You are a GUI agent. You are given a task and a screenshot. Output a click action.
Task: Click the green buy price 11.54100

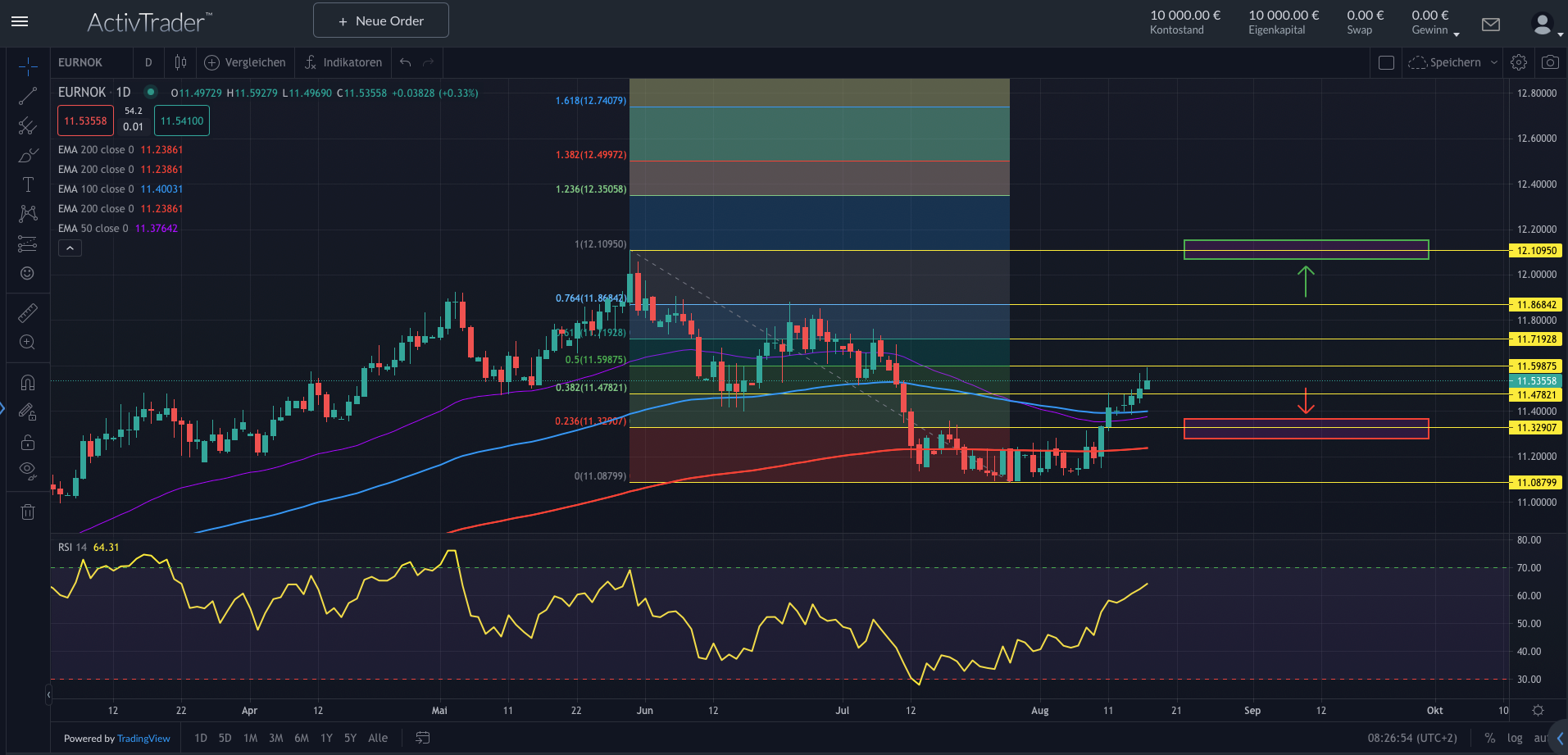[182, 121]
